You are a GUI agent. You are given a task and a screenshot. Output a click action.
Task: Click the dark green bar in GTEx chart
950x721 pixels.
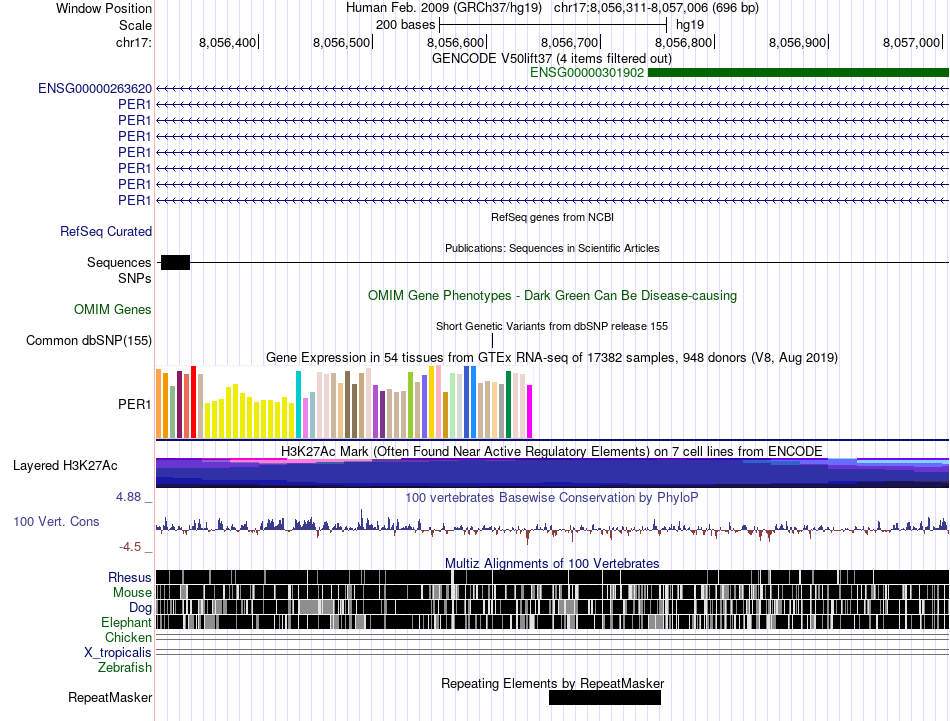(508, 405)
